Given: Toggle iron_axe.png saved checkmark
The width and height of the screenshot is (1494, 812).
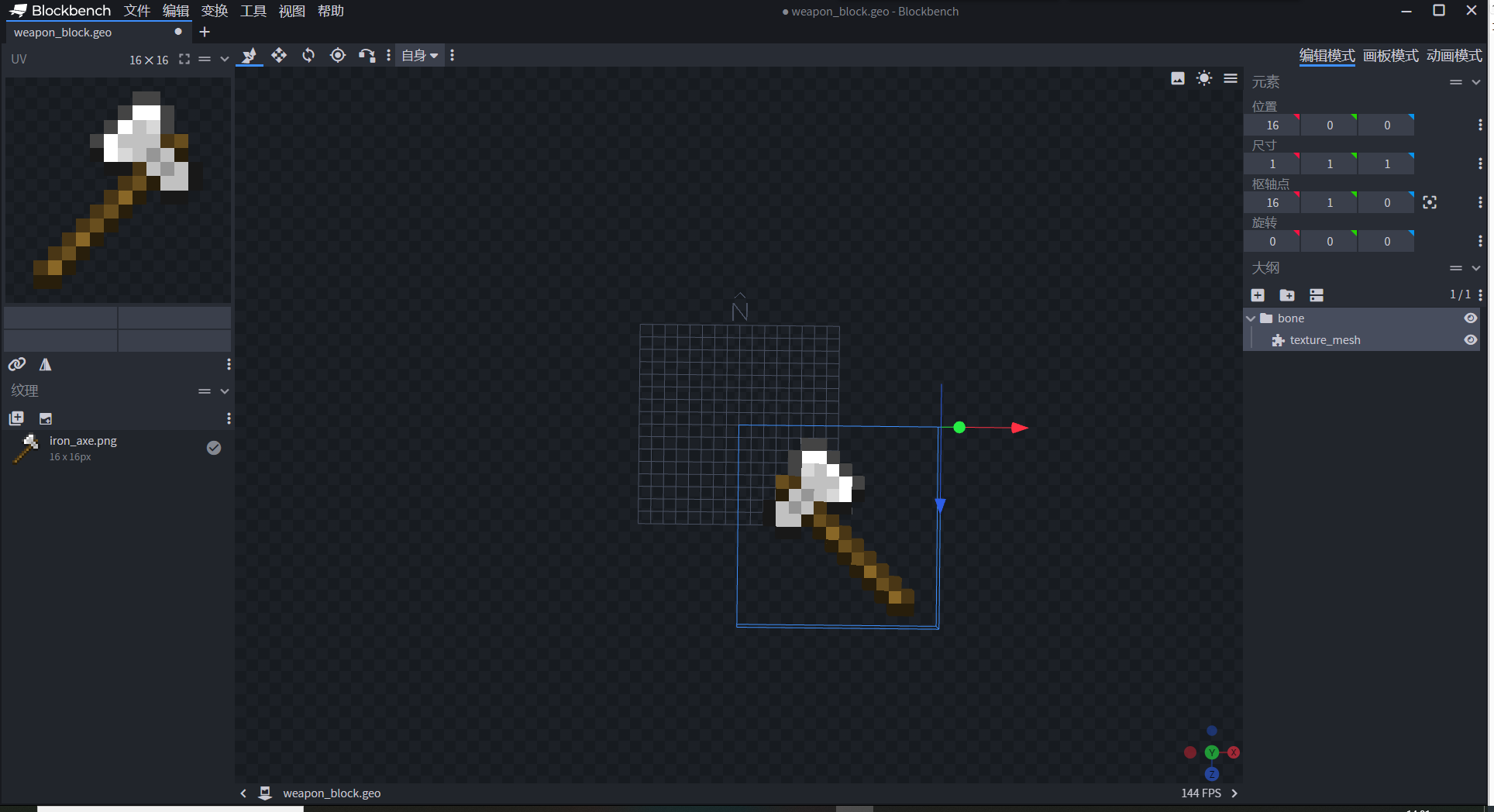Looking at the screenshot, I should [214, 448].
